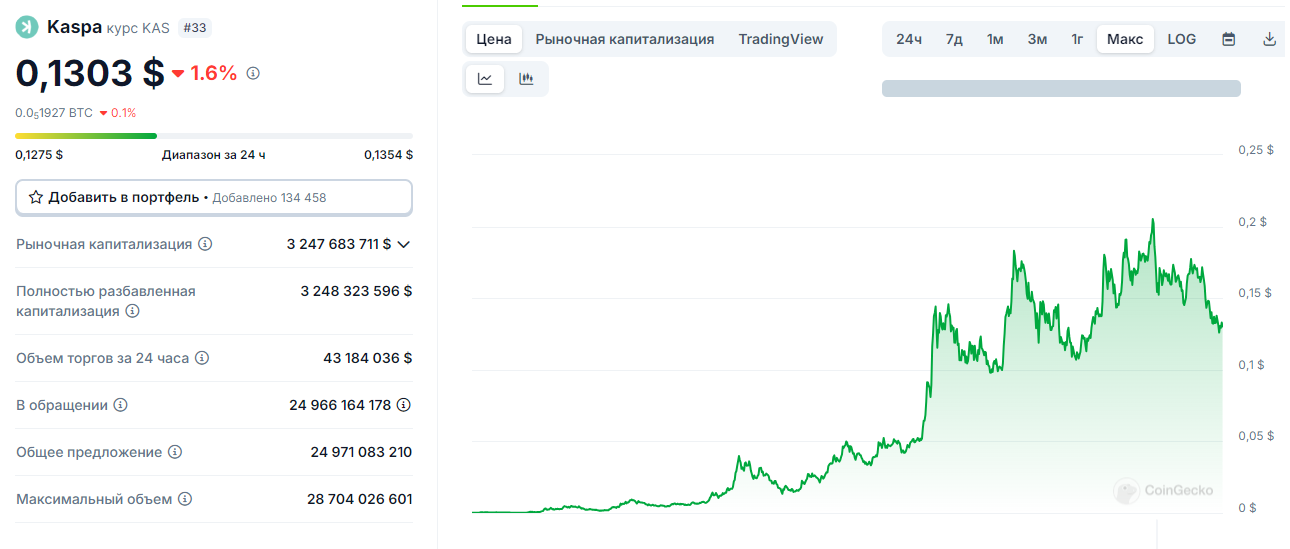Select the 1г time range
The height and width of the screenshot is (549, 1290).
1077,39
